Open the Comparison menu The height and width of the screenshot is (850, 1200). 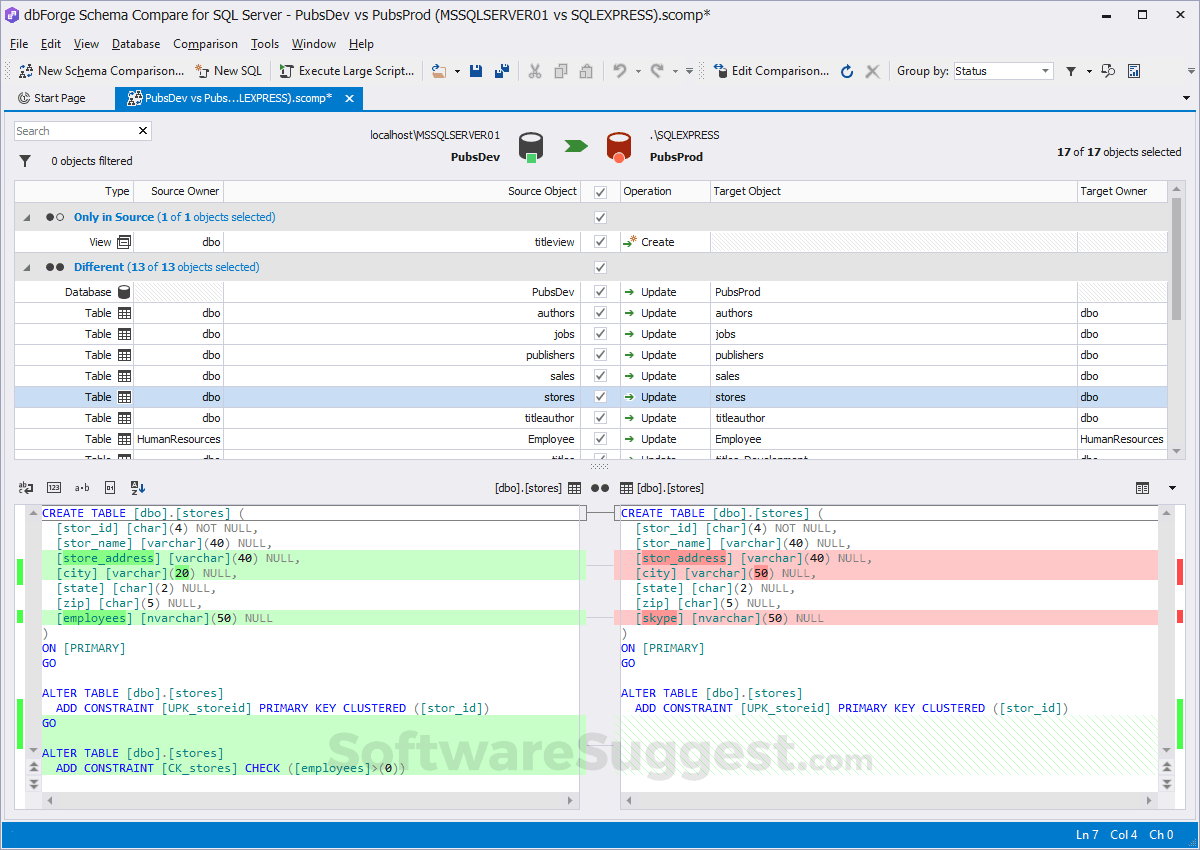(x=205, y=43)
